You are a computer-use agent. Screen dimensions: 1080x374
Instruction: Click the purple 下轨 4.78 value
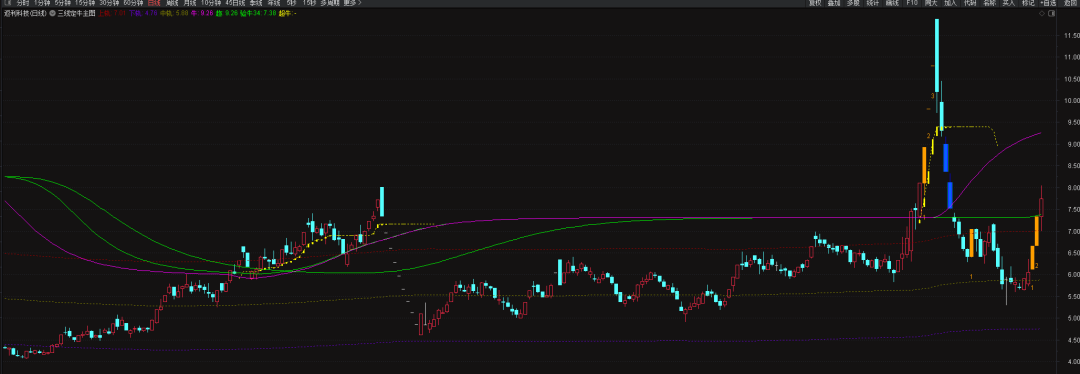[143, 13]
